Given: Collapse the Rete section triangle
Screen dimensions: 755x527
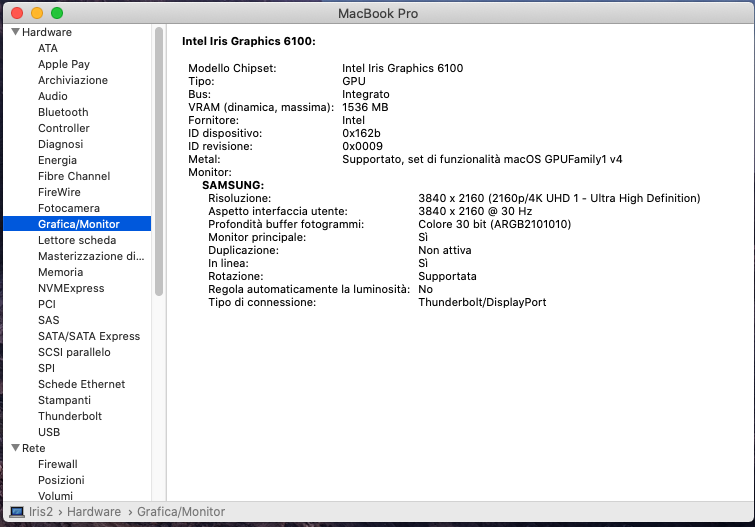Looking at the screenshot, I should click(15, 448).
